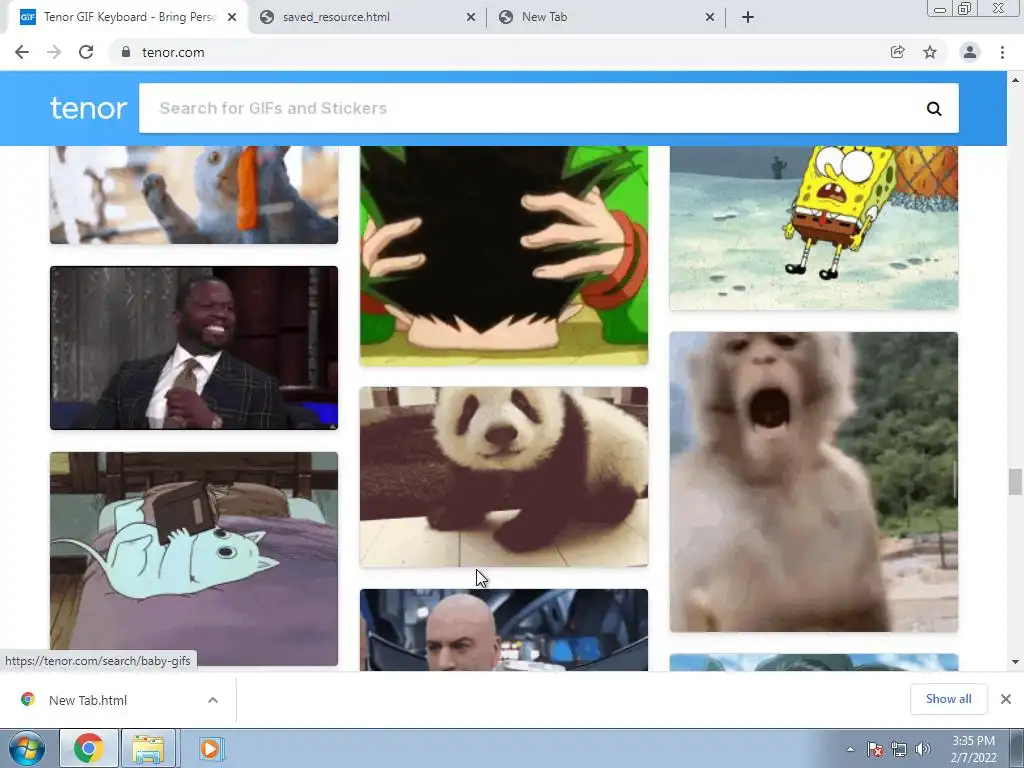Screen dimensions: 1024x768
Task: Open the laughing man in suit GIF
Action: click(194, 347)
